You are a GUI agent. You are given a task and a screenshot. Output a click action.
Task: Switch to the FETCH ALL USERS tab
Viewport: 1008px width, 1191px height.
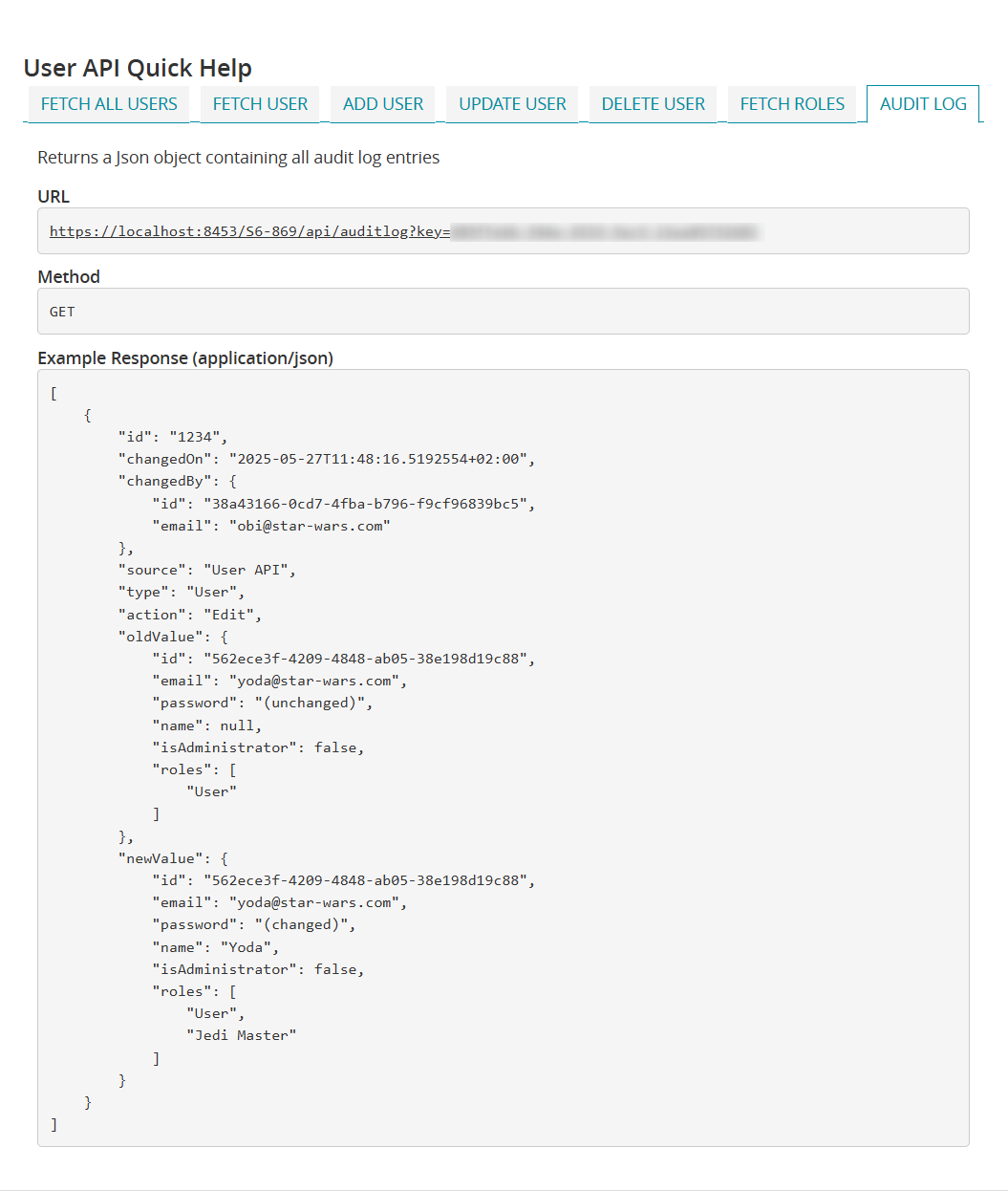(109, 104)
